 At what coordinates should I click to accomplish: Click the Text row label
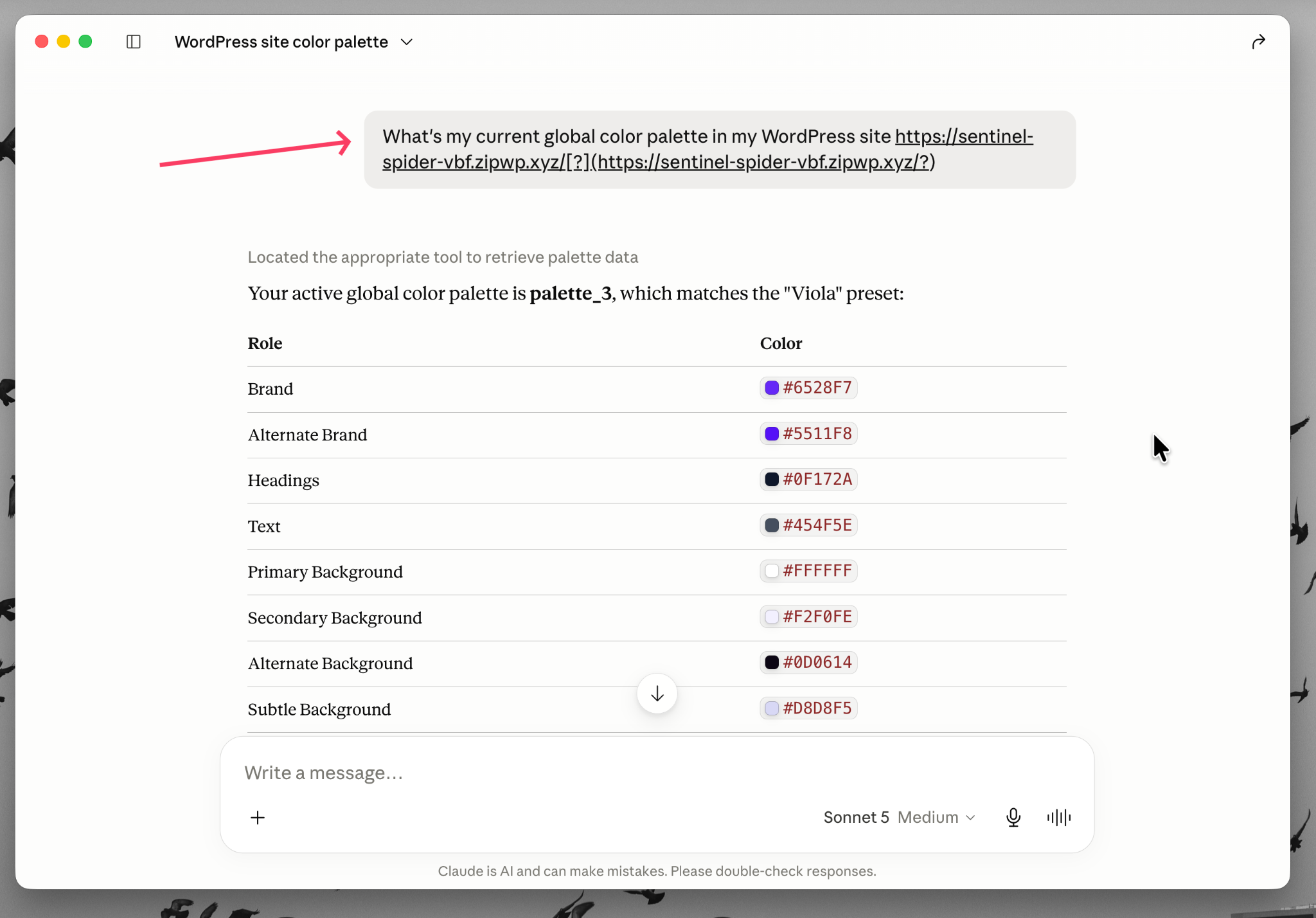(x=264, y=526)
